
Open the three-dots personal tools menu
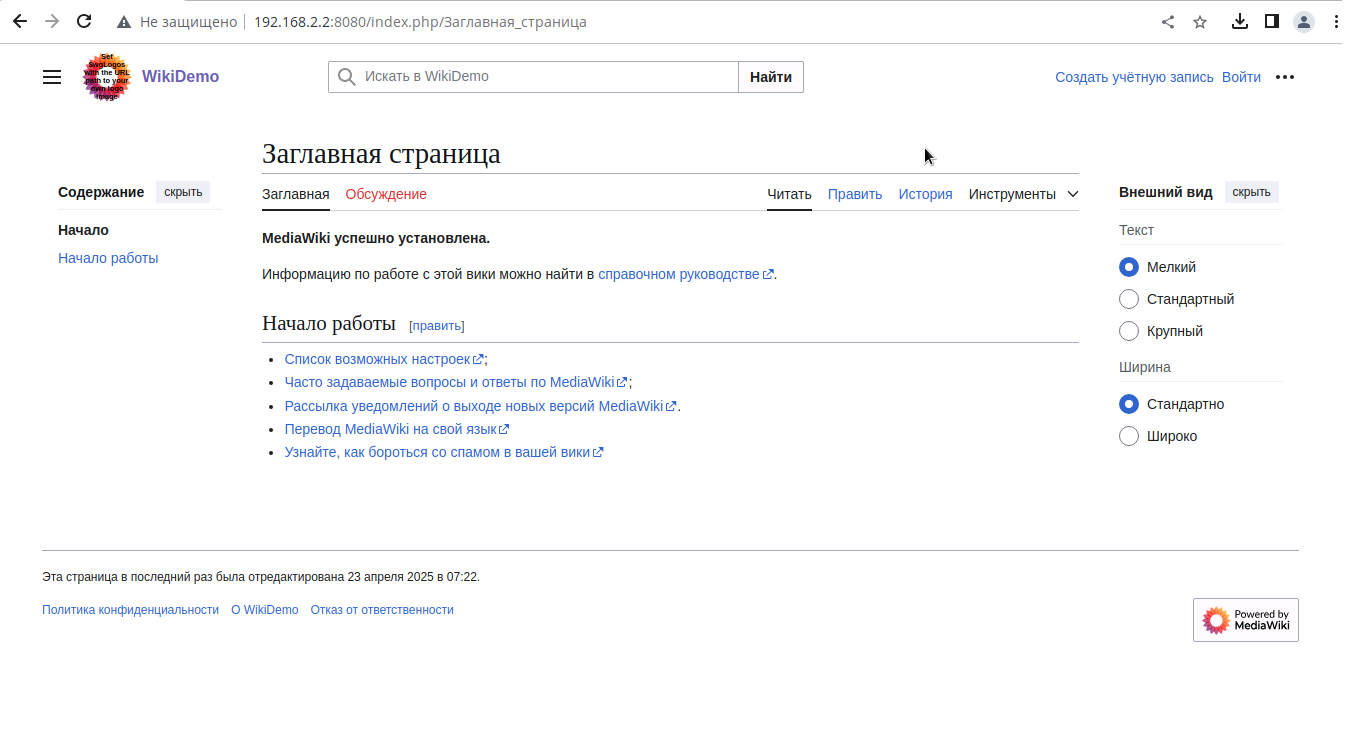[x=1285, y=77]
